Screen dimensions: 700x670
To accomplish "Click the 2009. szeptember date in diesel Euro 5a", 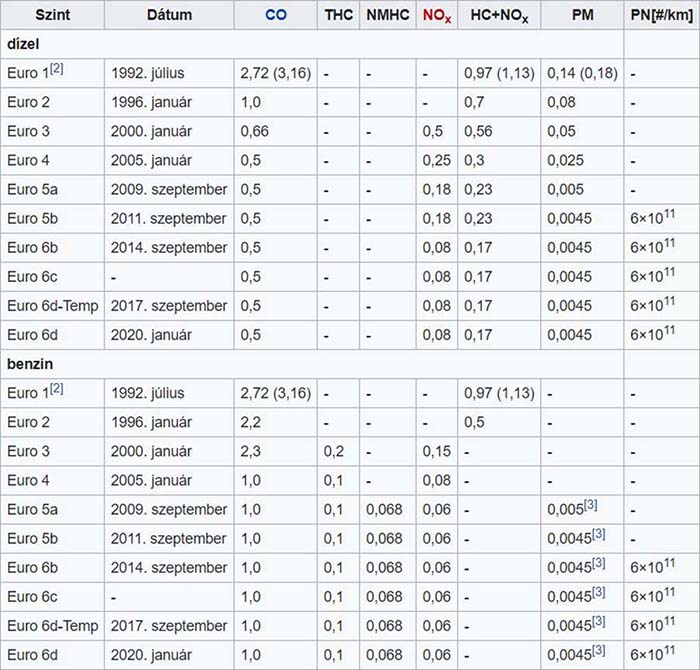I will point(169,189).
